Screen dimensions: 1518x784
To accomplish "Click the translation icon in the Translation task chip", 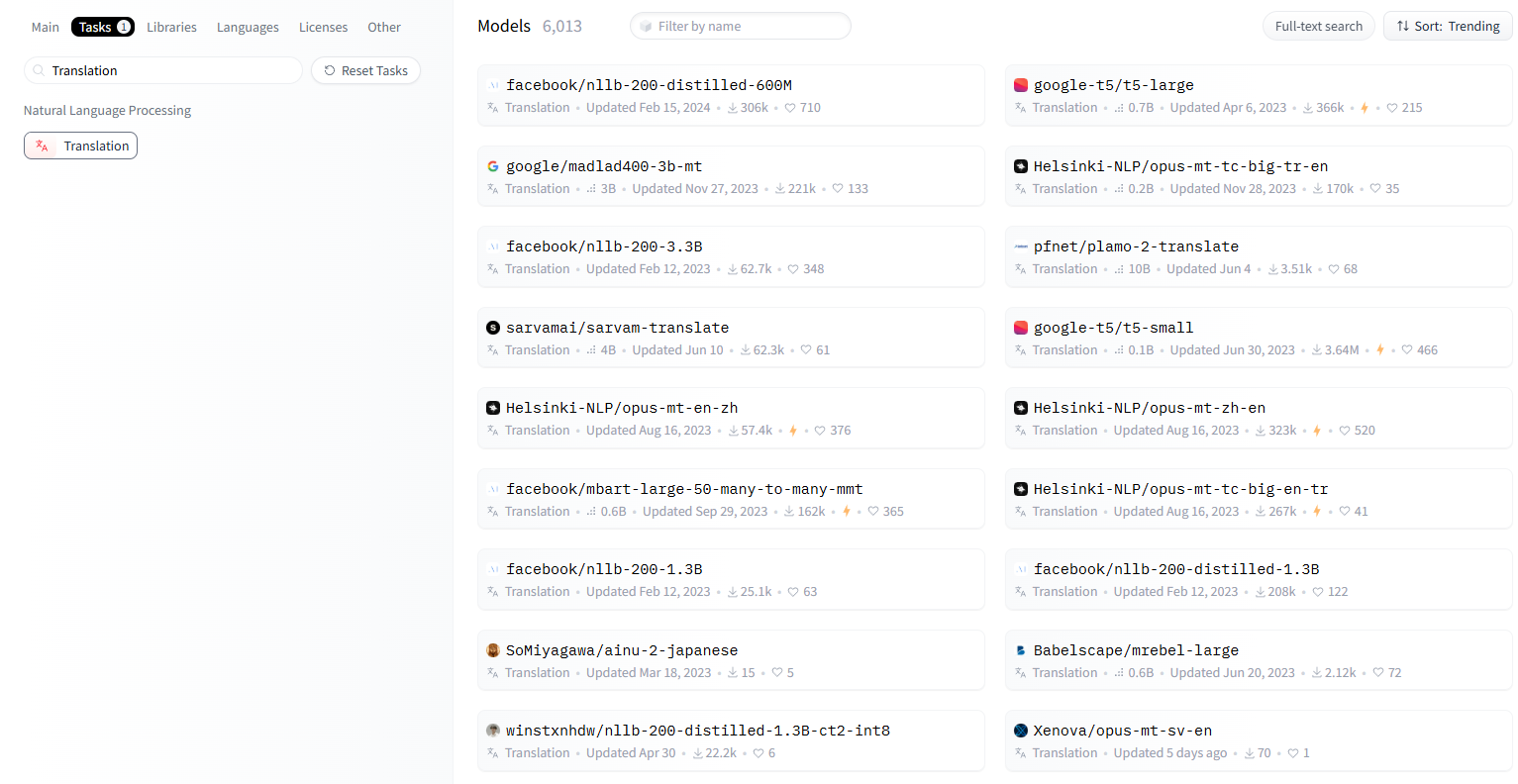I will pyautogui.click(x=42, y=146).
